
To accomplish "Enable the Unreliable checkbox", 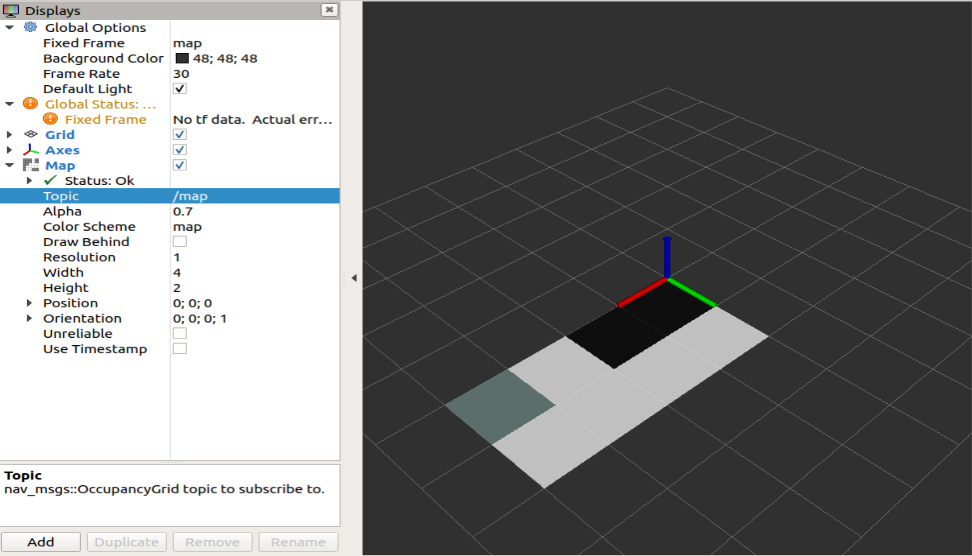I will 180,333.
